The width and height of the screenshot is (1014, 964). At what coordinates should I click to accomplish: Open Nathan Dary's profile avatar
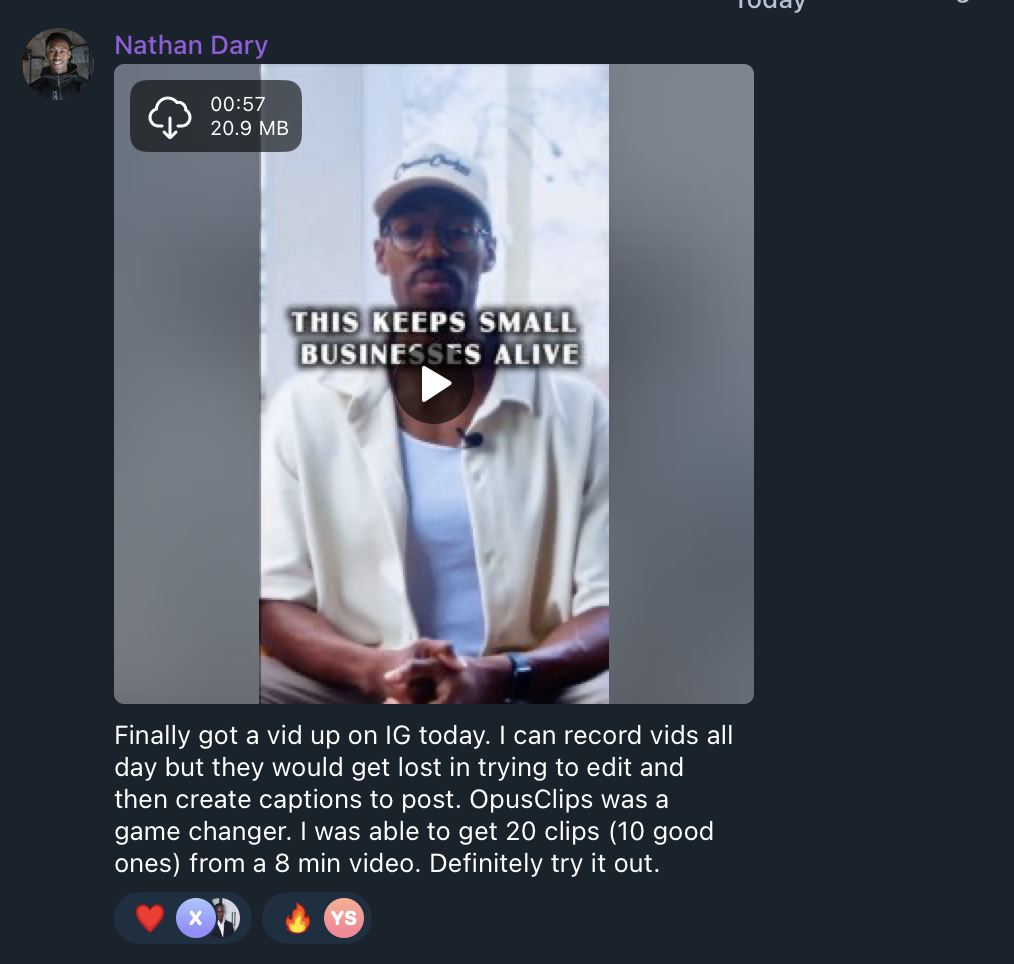[x=58, y=64]
